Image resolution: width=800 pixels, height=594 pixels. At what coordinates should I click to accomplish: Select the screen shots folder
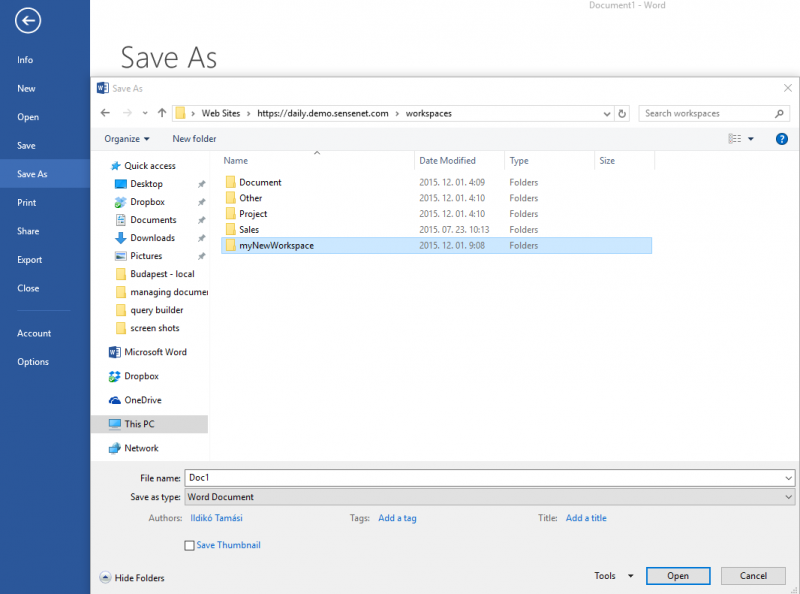[x=155, y=328]
